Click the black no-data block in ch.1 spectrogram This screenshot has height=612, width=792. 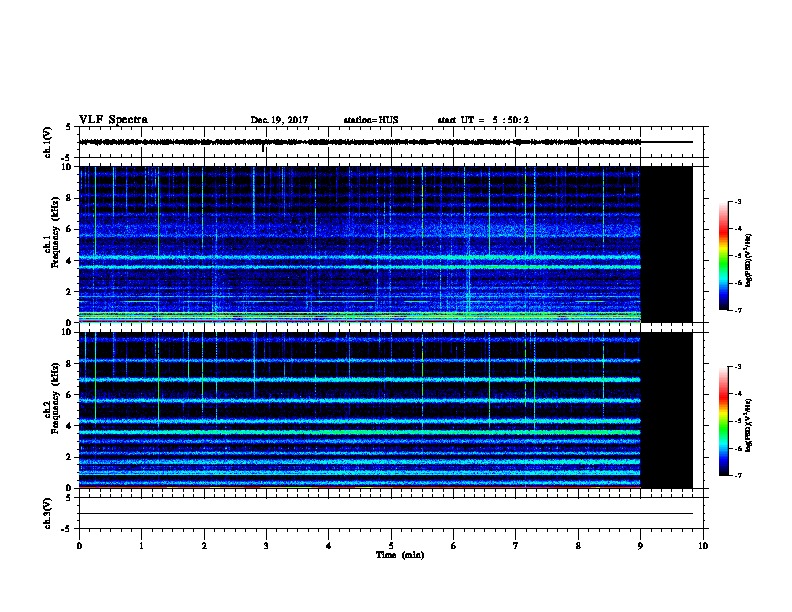pyautogui.click(x=666, y=244)
